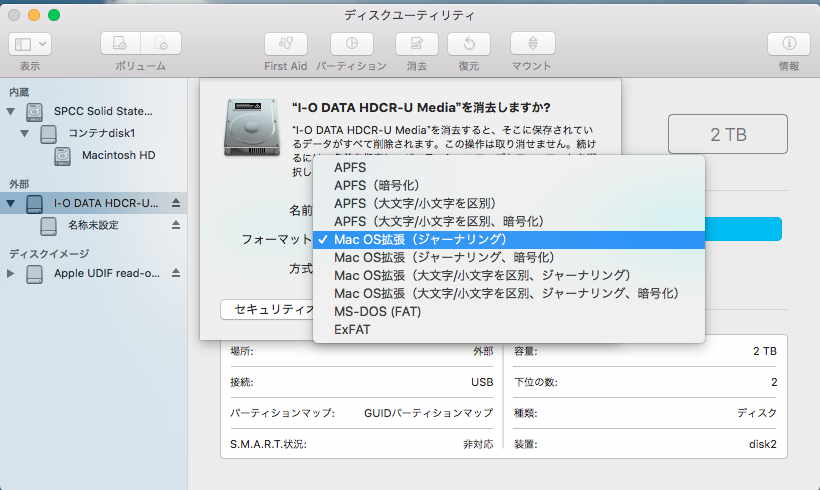Viewport: 820px width, 490px height.
Task: Click the Restore toolbar icon
Action: pos(469,43)
